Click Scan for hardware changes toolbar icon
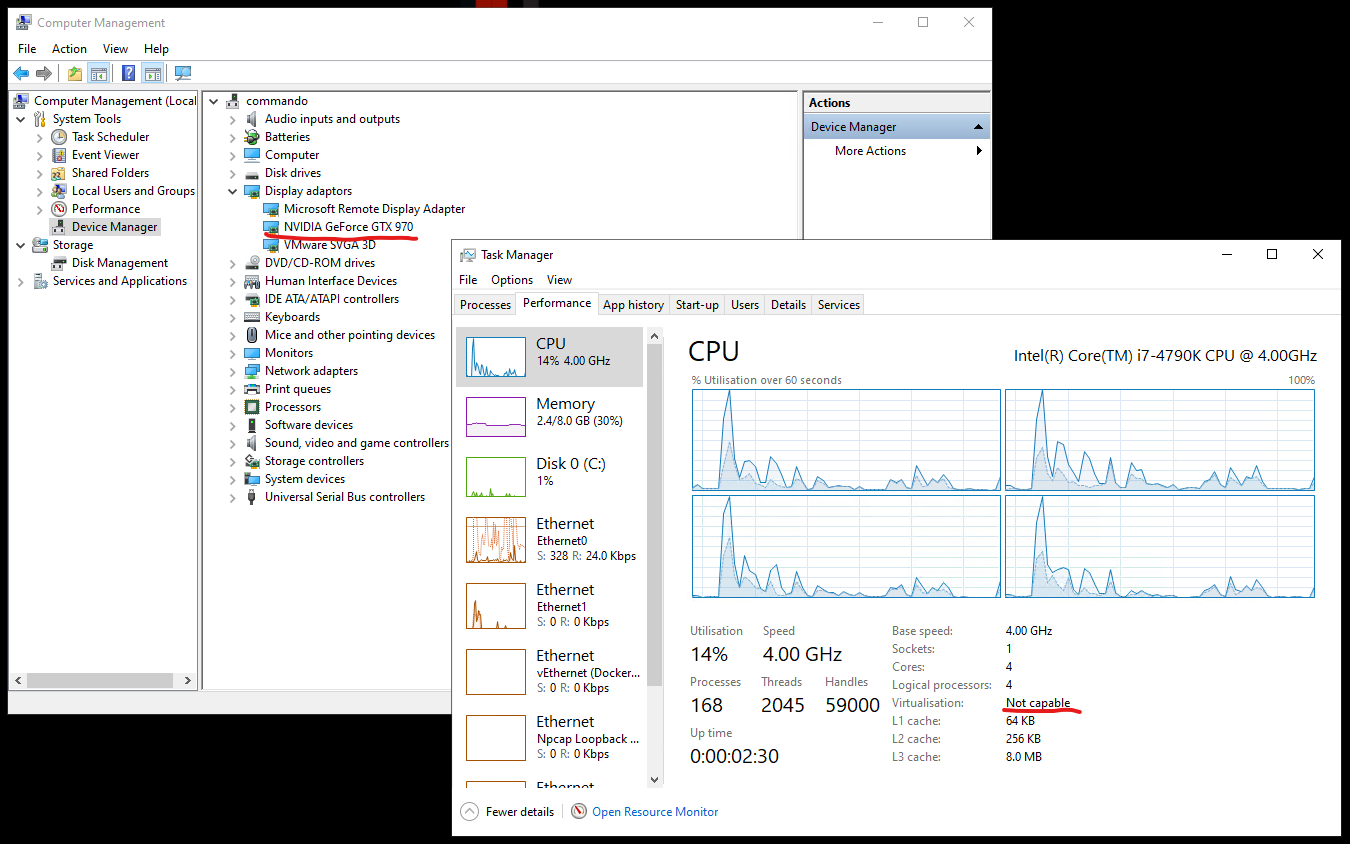Image resolution: width=1350 pixels, height=844 pixels. click(183, 73)
